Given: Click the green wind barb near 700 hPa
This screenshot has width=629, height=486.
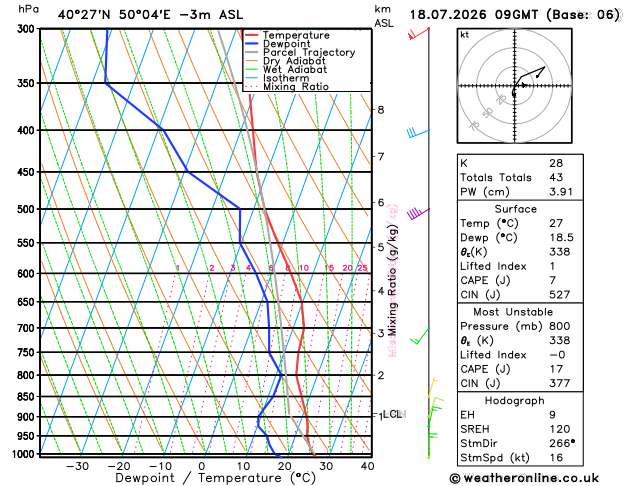Looking at the screenshot, I should 420,336.
